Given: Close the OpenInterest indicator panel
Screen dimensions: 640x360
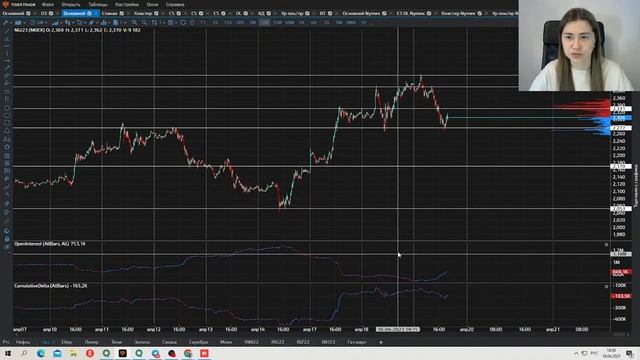Looking at the screenshot, I should click(x=606, y=244).
